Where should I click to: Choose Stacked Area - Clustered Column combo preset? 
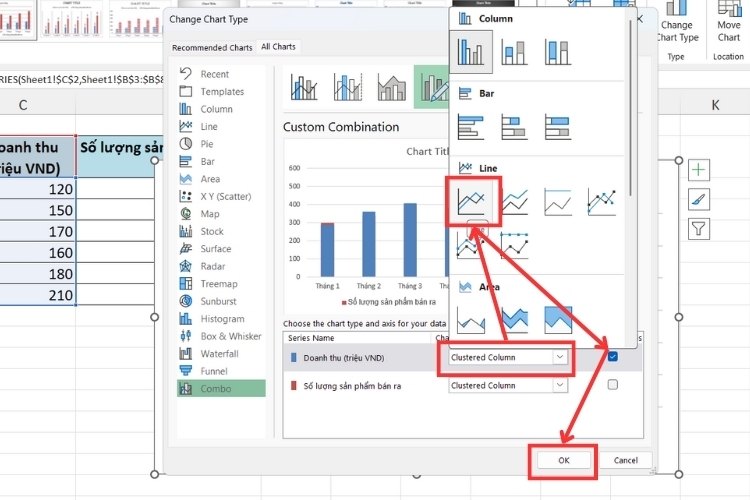coord(392,87)
